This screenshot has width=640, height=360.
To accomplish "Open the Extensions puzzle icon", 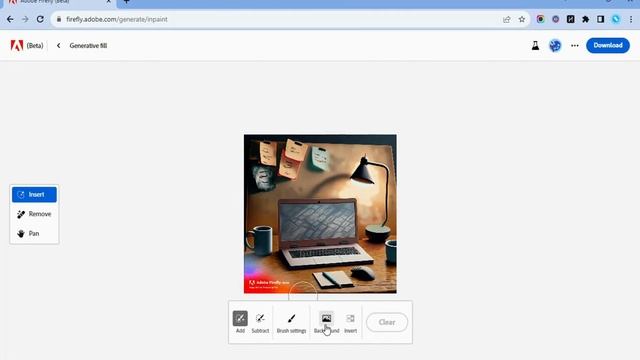I will (586, 19).
